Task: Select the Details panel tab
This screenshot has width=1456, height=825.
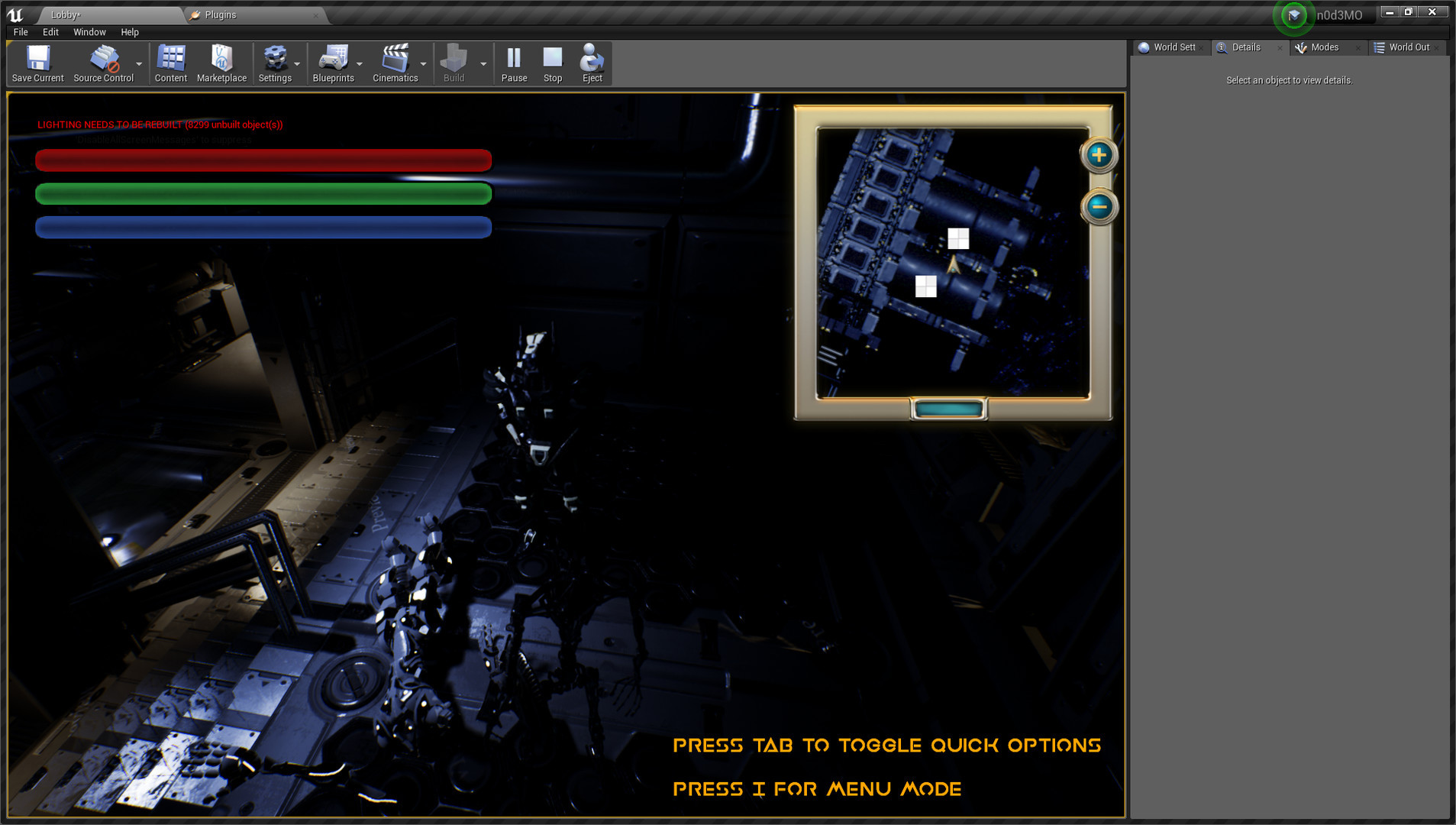Action: [1251, 47]
